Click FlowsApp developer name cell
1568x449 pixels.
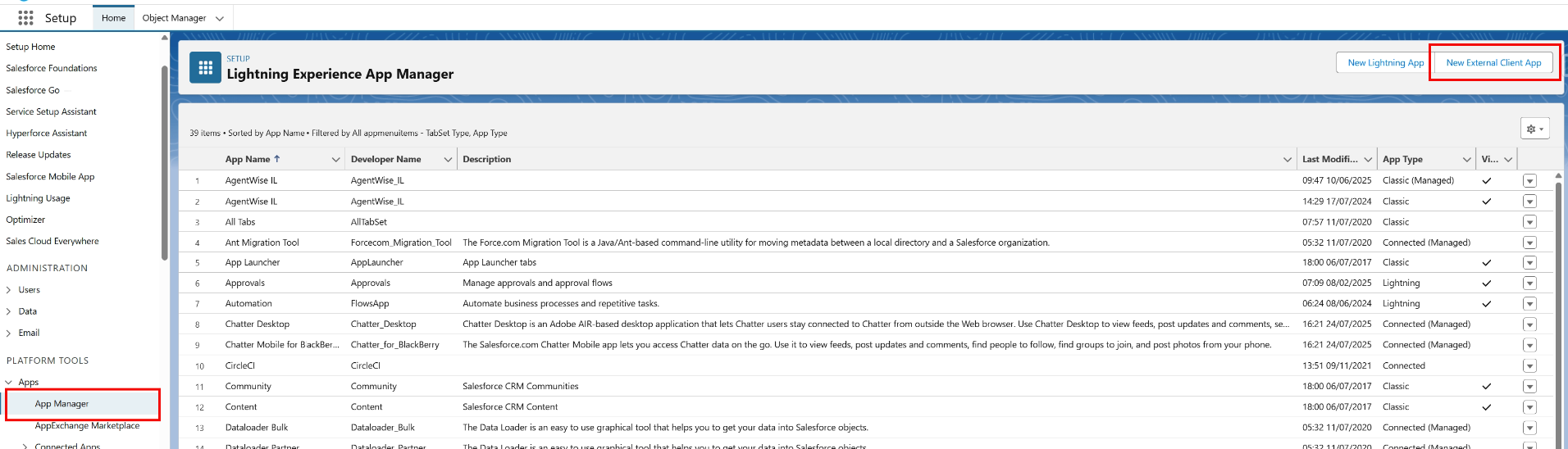tap(370, 304)
